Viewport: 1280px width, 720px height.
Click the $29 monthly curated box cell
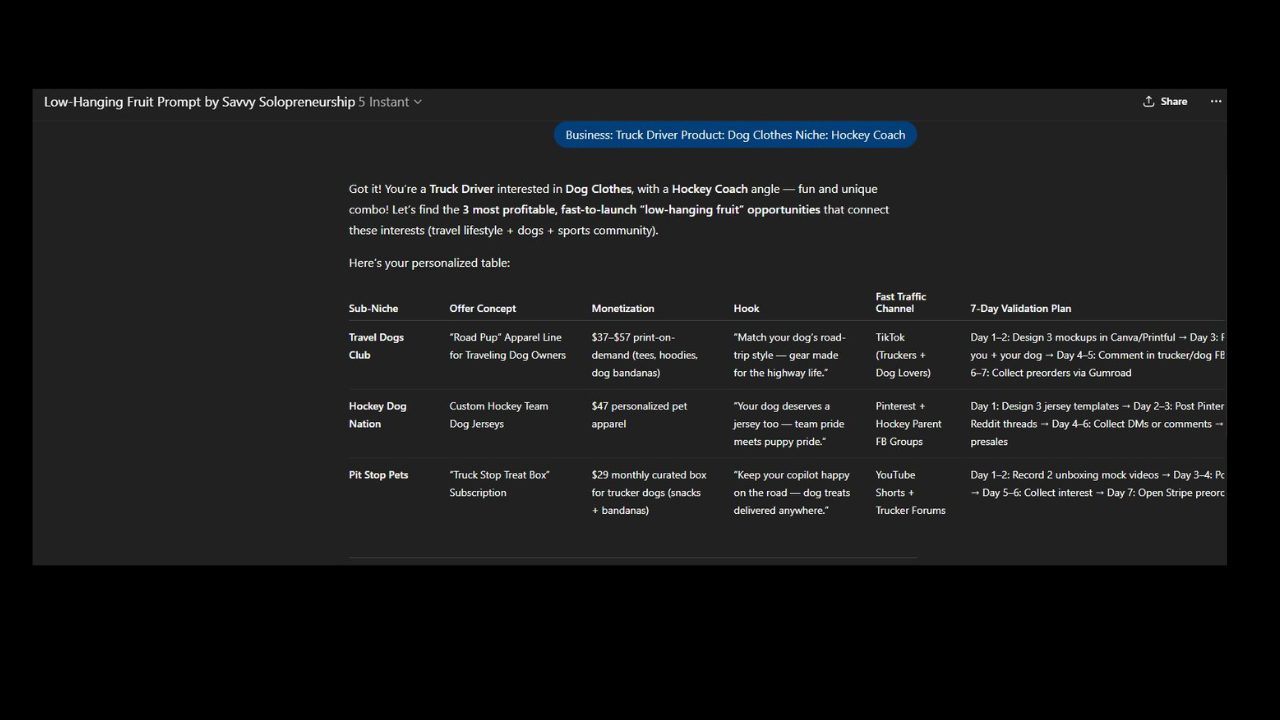point(649,492)
